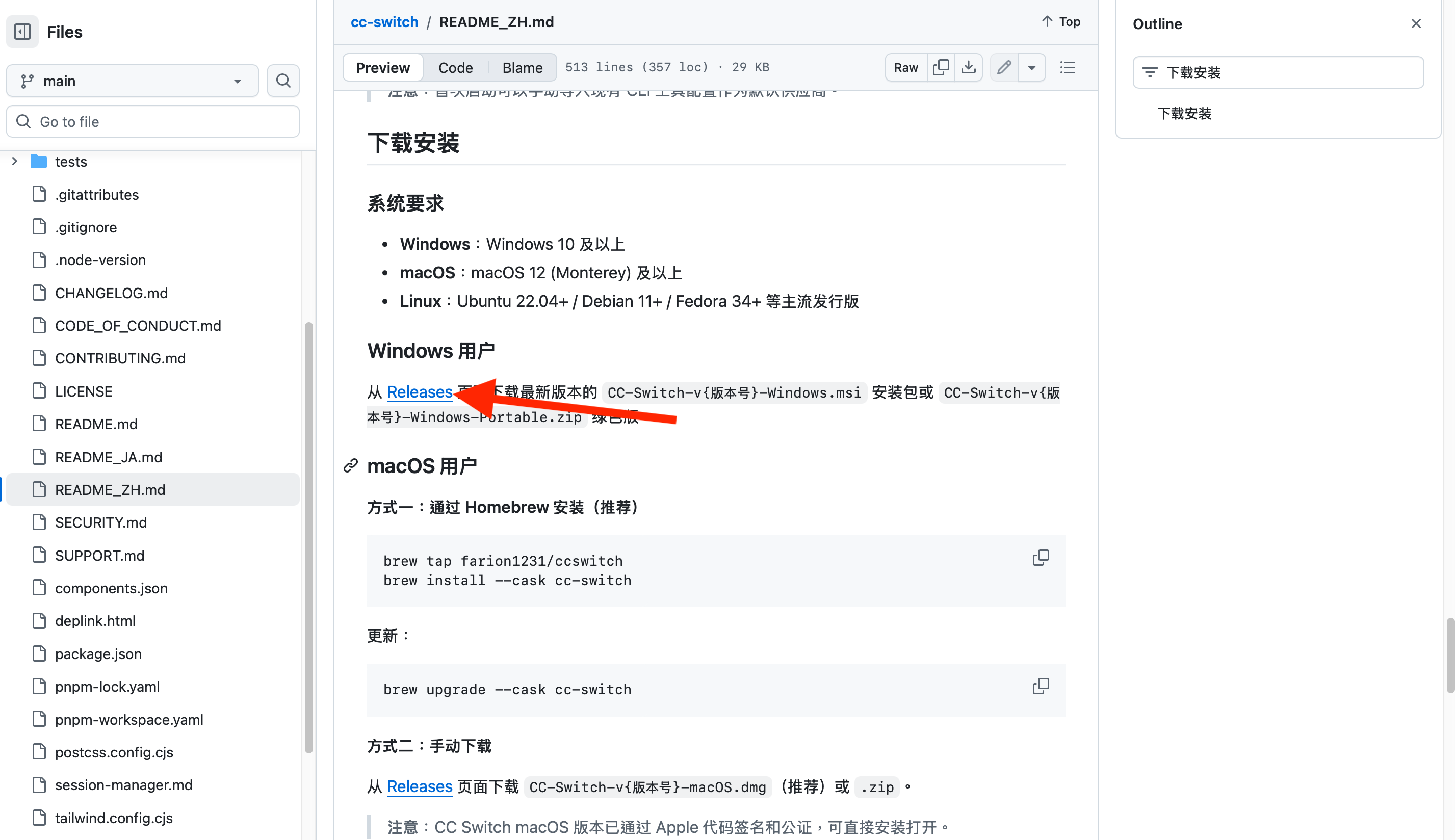Image resolution: width=1455 pixels, height=840 pixels.
Task: Focus the Go to file input
Action: [153, 122]
